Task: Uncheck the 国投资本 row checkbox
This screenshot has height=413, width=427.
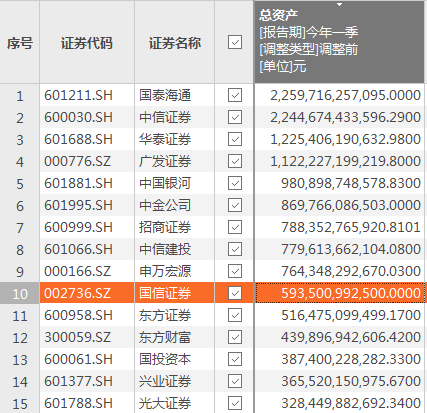Action: [x=235, y=359]
